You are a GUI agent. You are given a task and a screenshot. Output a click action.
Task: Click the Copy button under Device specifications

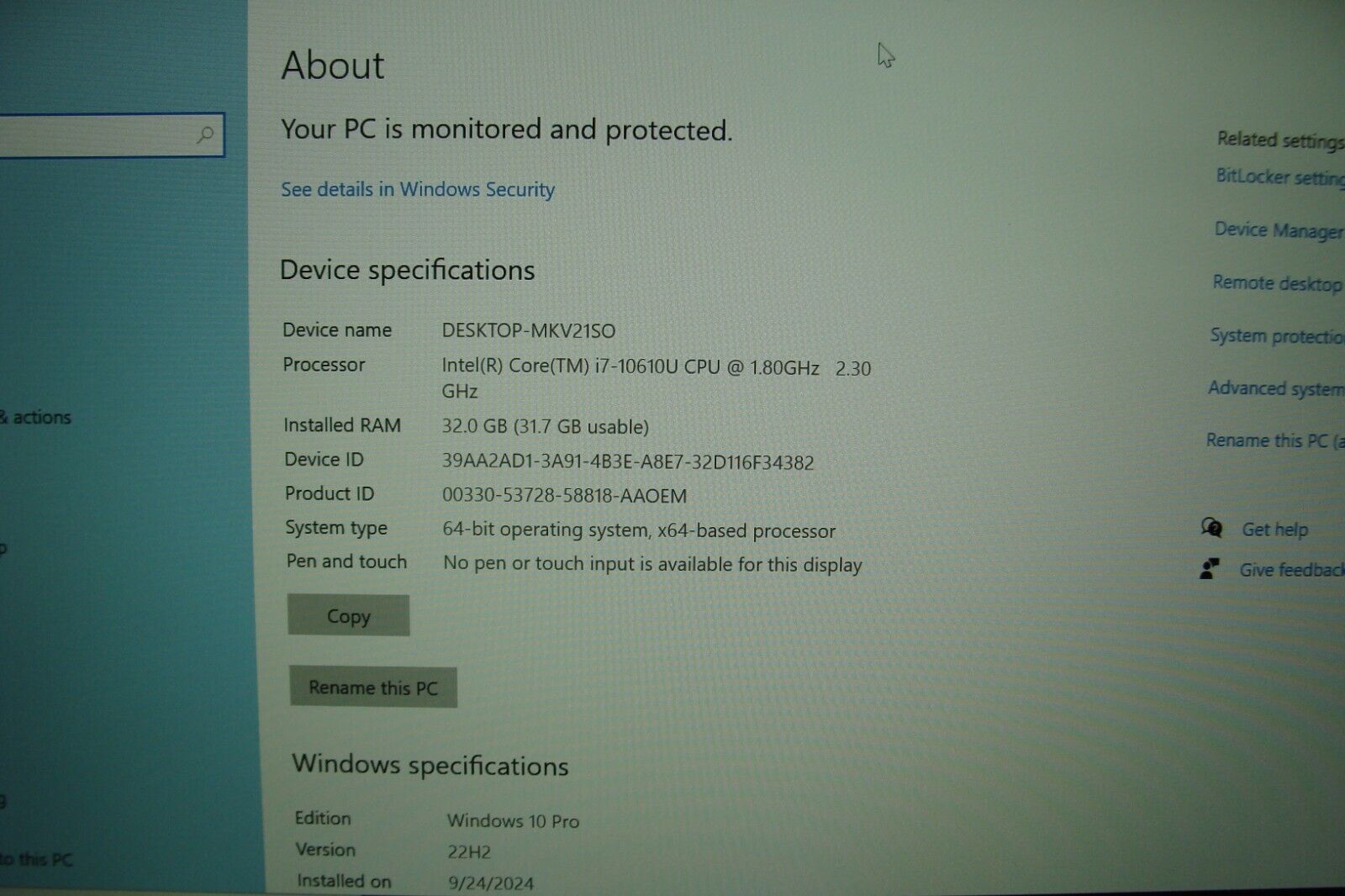[x=348, y=616]
